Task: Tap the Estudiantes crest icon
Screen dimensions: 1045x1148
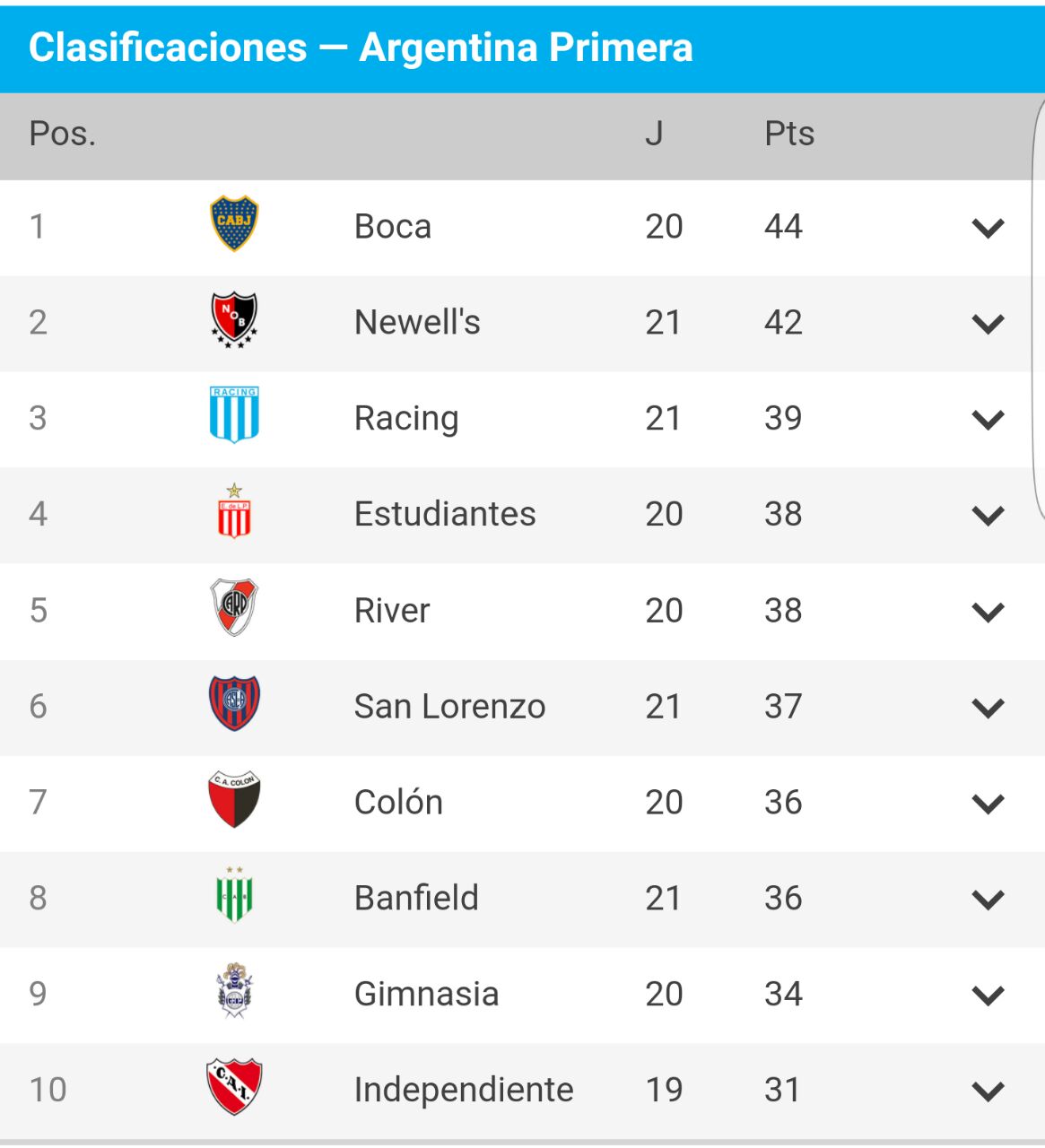Action: click(234, 511)
